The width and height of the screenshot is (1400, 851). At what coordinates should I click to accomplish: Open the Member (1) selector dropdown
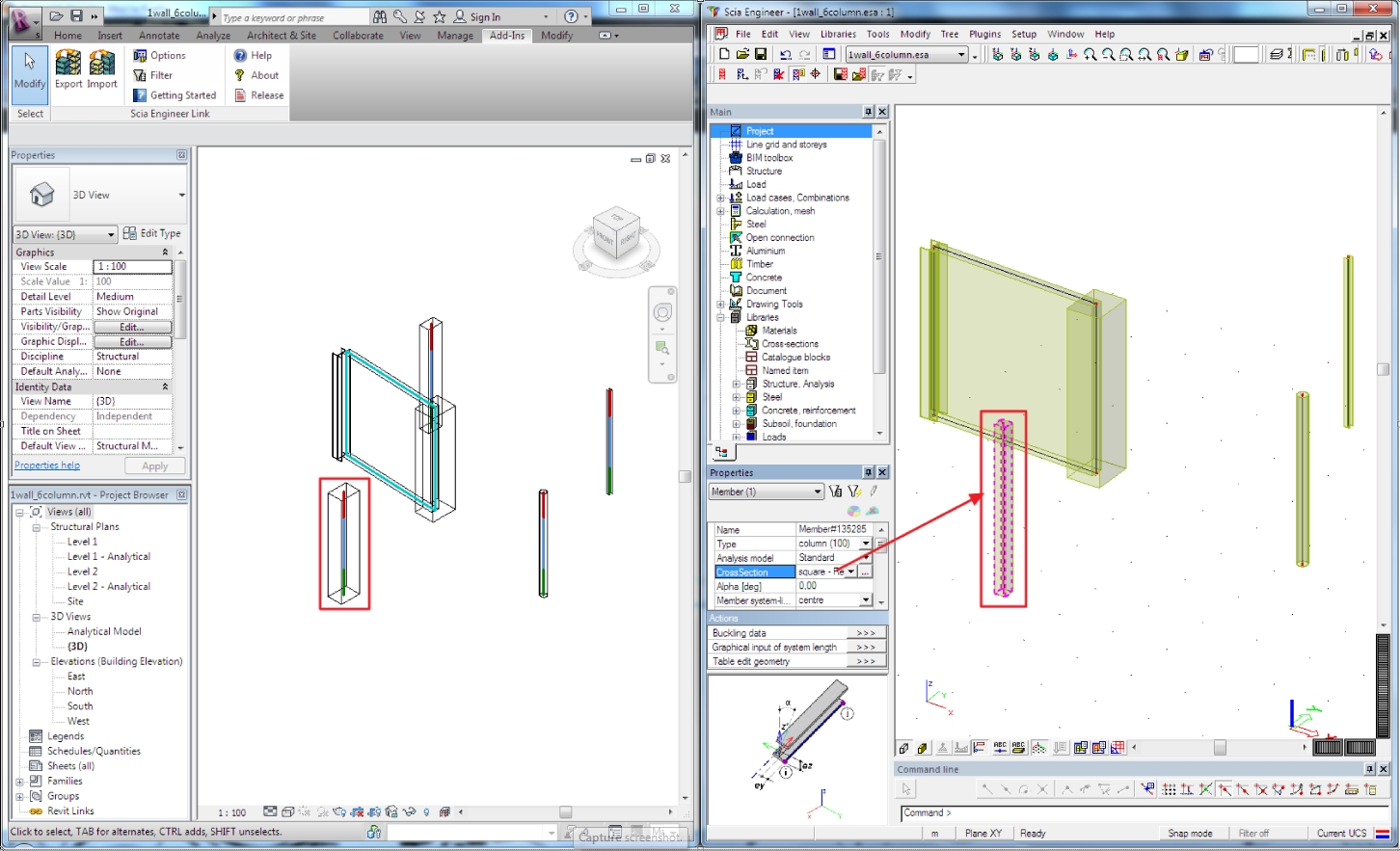coord(766,492)
